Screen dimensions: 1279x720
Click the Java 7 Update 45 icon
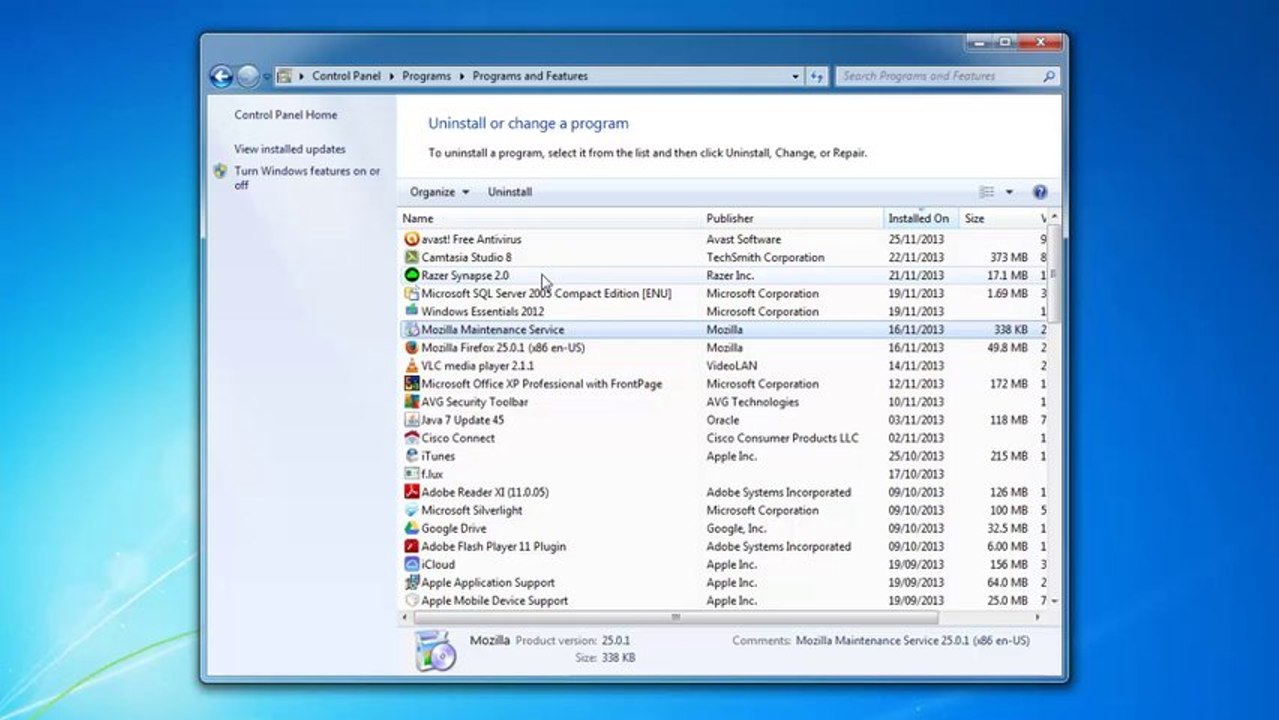tap(411, 420)
